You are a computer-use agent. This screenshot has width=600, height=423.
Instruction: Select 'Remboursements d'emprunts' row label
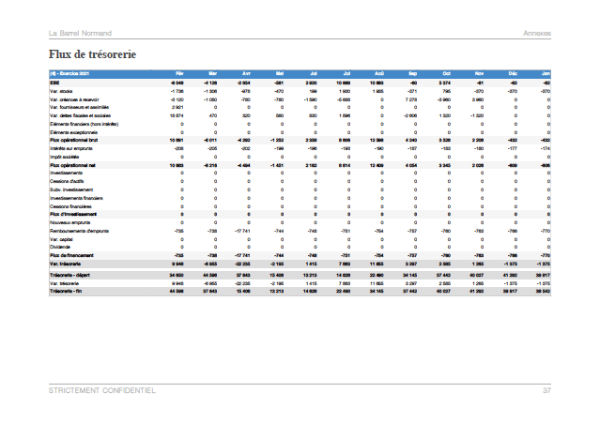coord(79,231)
